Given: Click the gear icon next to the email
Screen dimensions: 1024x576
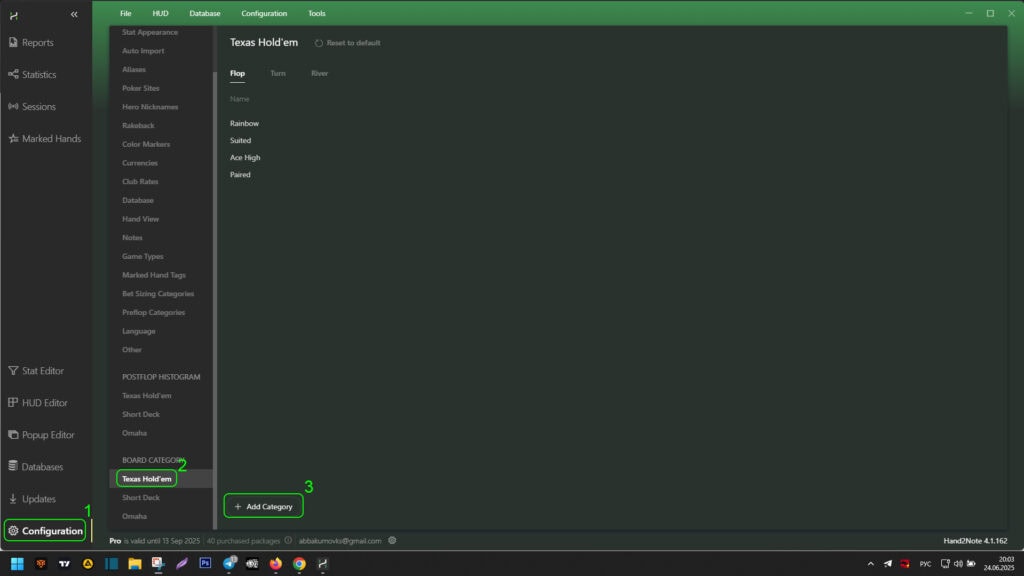Looking at the screenshot, I should (x=392, y=540).
